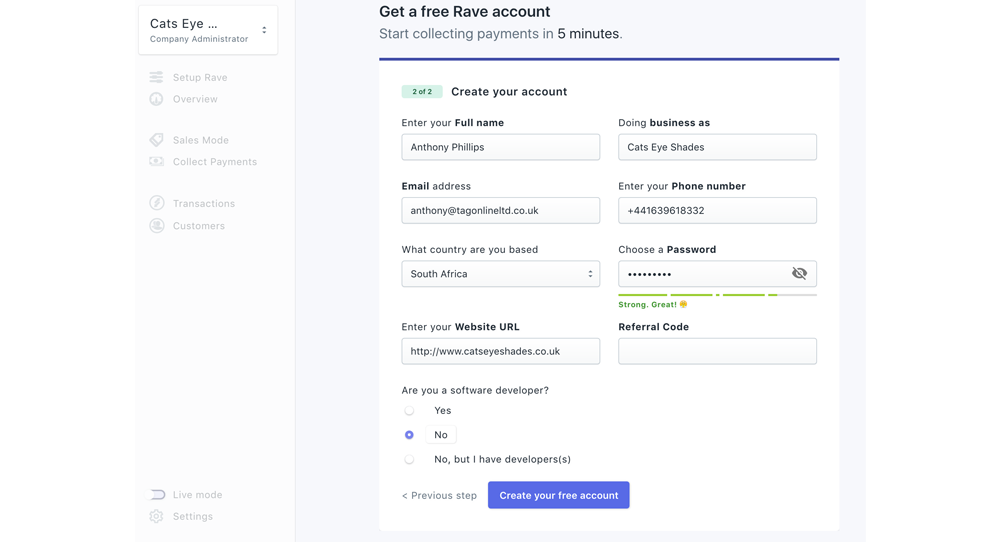Show password using the eye icon
This screenshot has height=542, width=1000.
coord(799,274)
